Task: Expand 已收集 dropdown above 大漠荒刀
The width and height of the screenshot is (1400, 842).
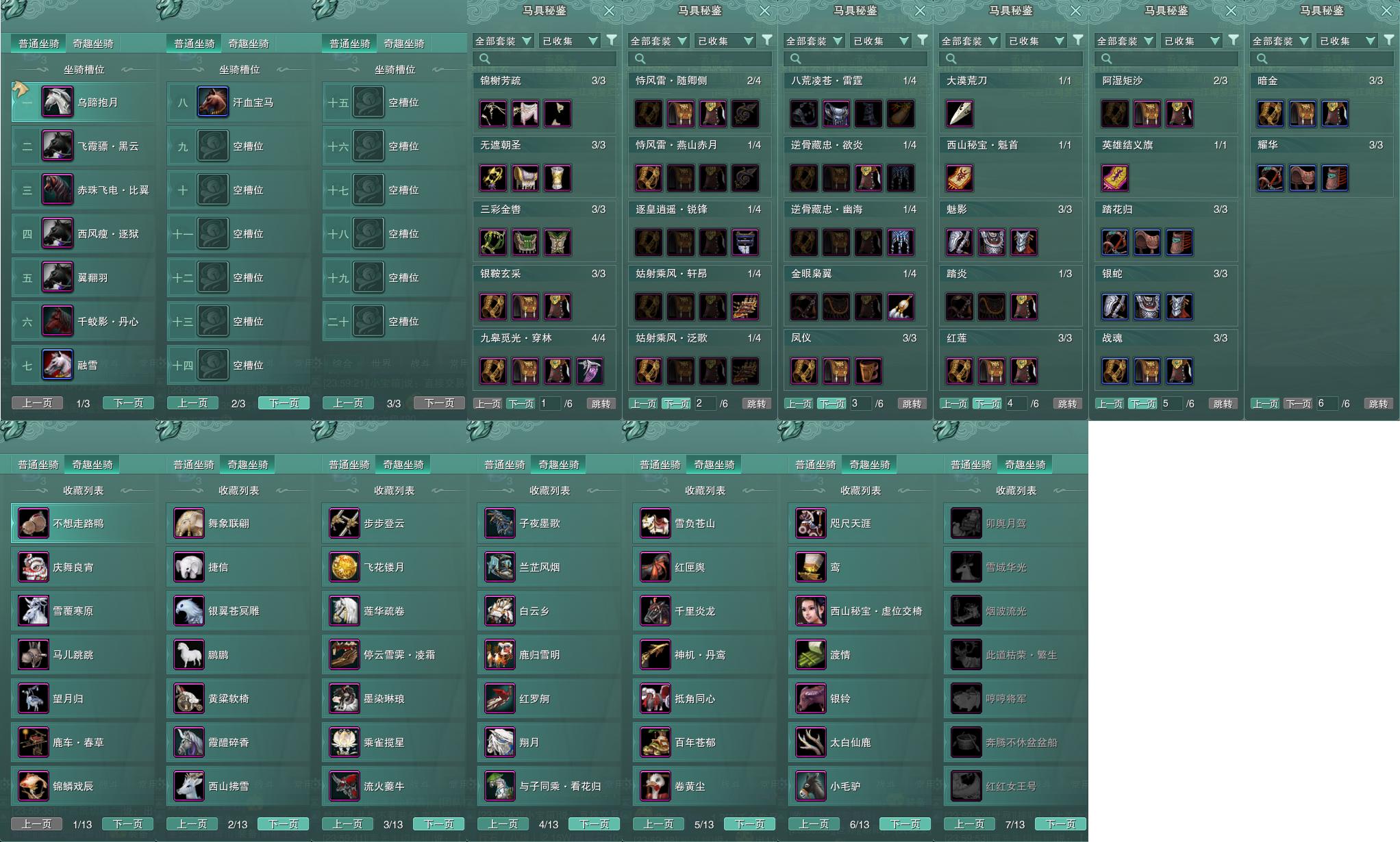Action: (1036, 41)
